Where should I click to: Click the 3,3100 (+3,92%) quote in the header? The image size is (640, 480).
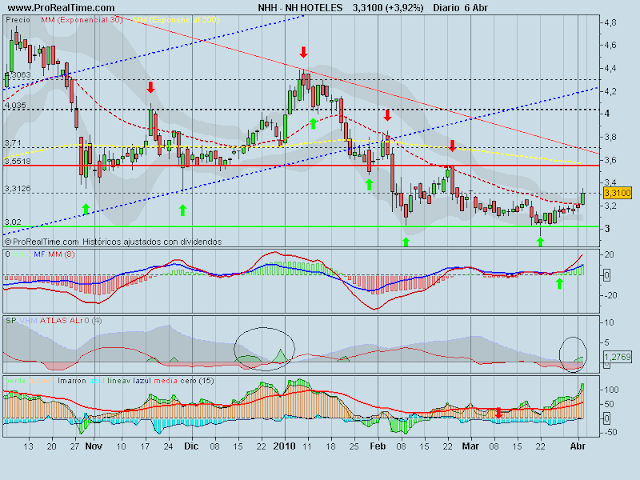pos(388,8)
